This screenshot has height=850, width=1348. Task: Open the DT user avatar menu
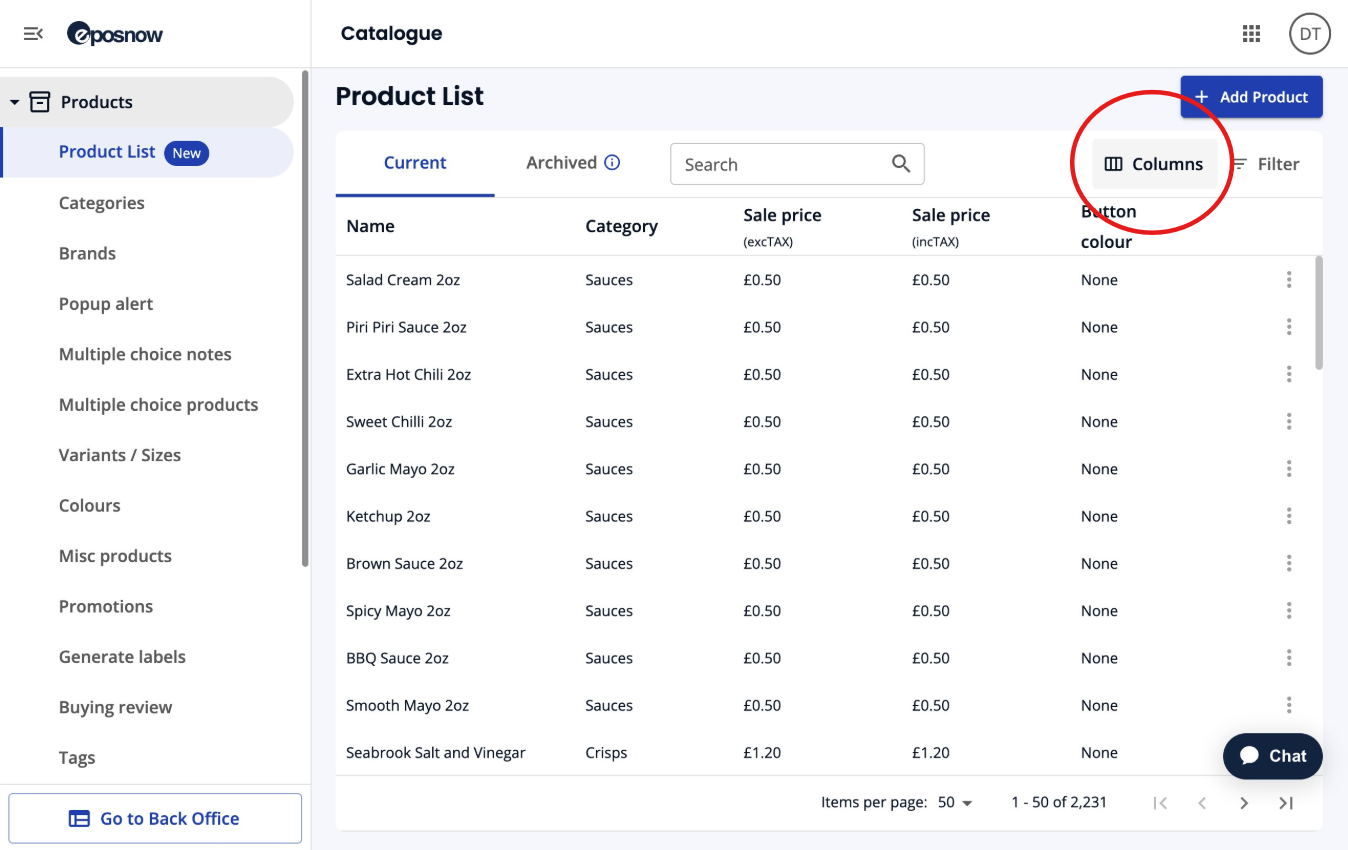tap(1310, 34)
